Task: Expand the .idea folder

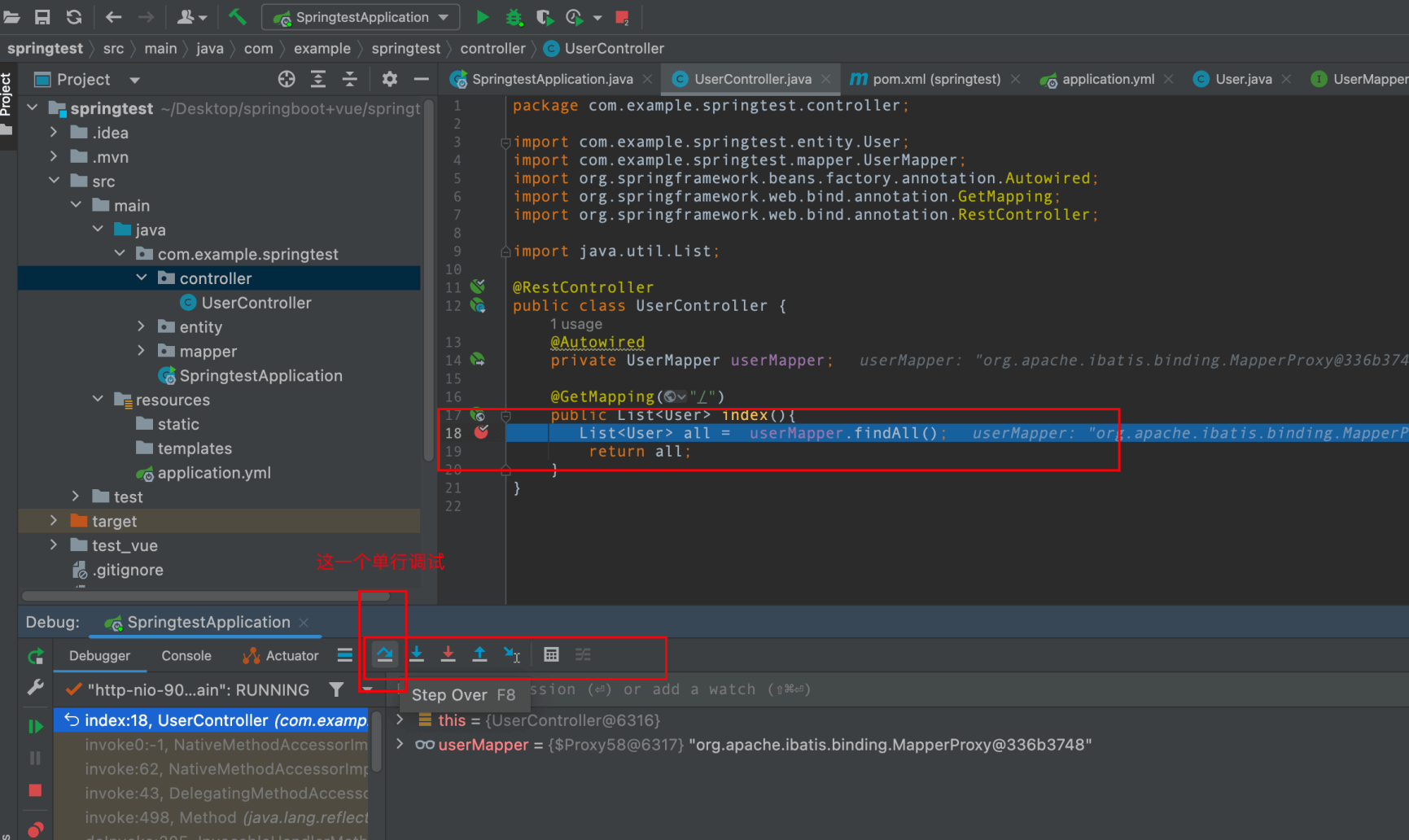Action: [x=54, y=132]
